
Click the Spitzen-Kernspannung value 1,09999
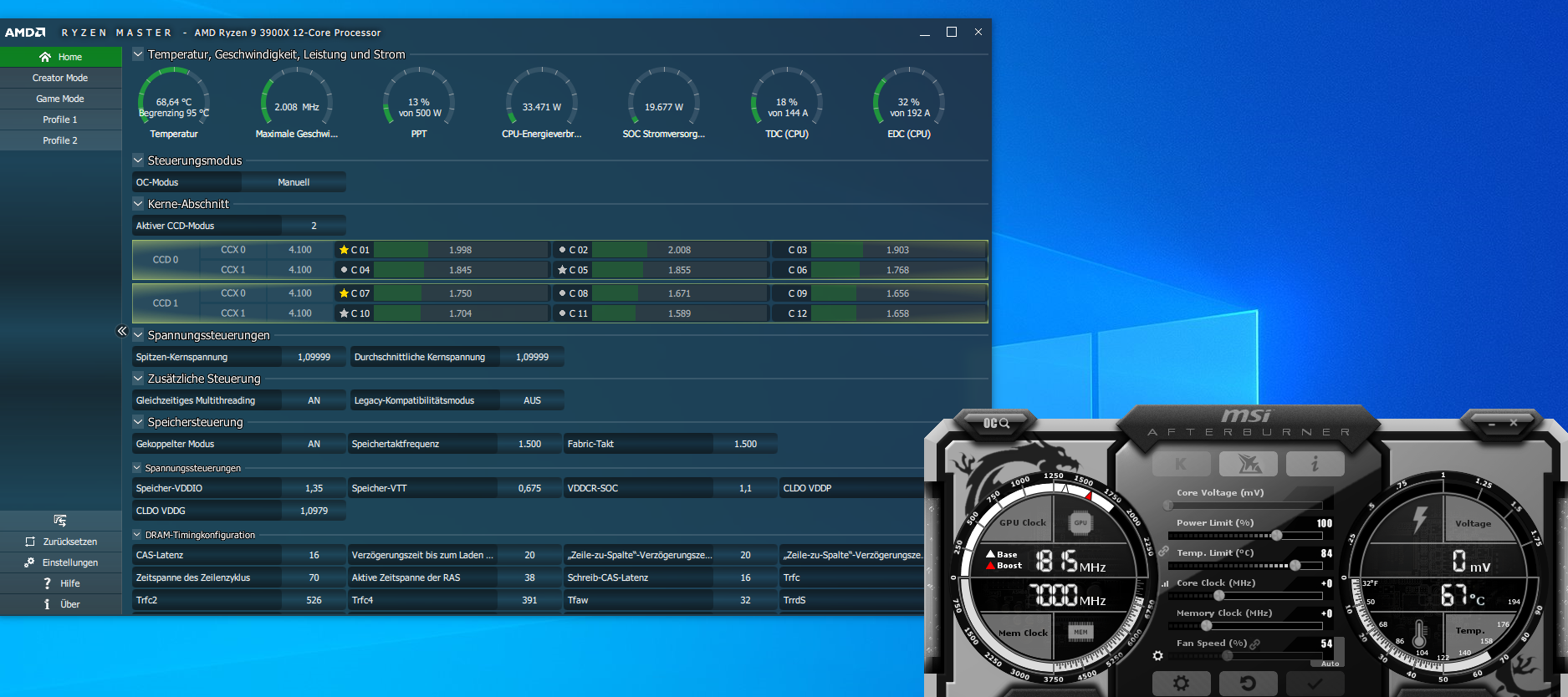click(314, 357)
